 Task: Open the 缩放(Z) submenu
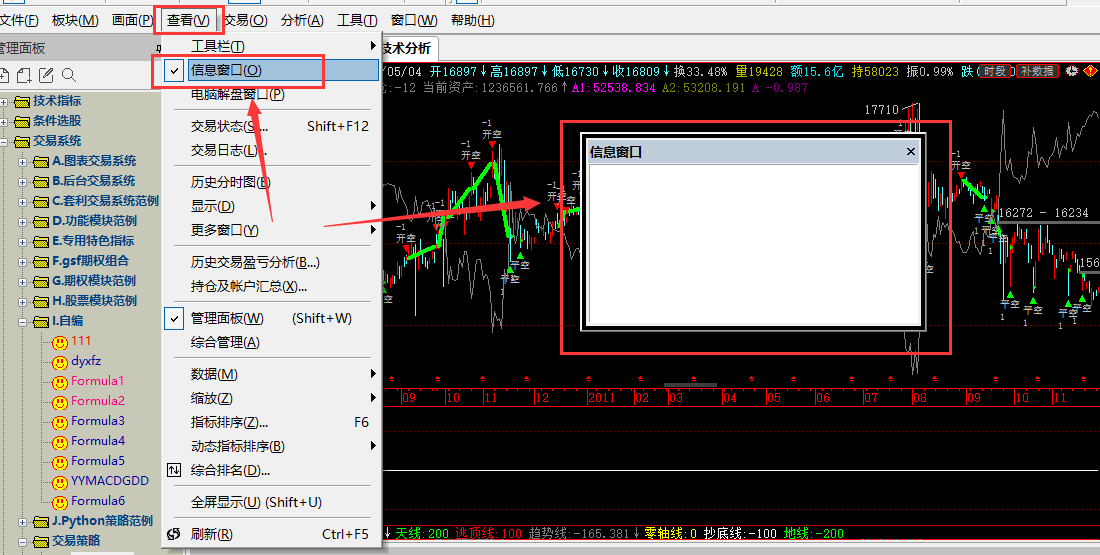coord(273,398)
